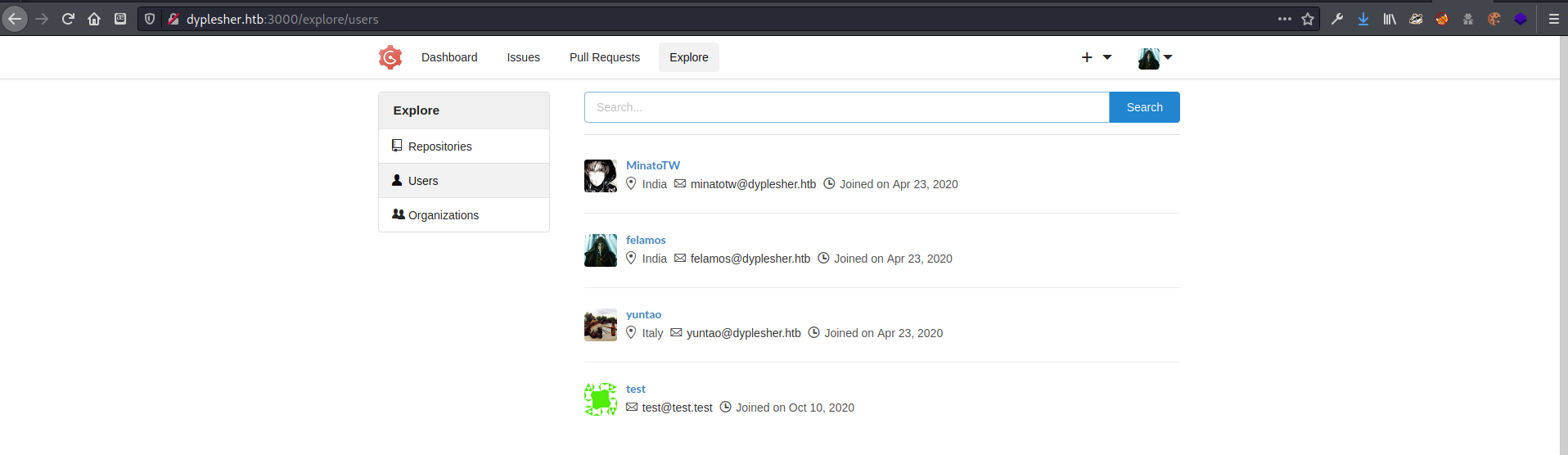Screen dimensions: 1568x455
Task: Select Organizations in the Explore sidebar
Action: click(443, 215)
